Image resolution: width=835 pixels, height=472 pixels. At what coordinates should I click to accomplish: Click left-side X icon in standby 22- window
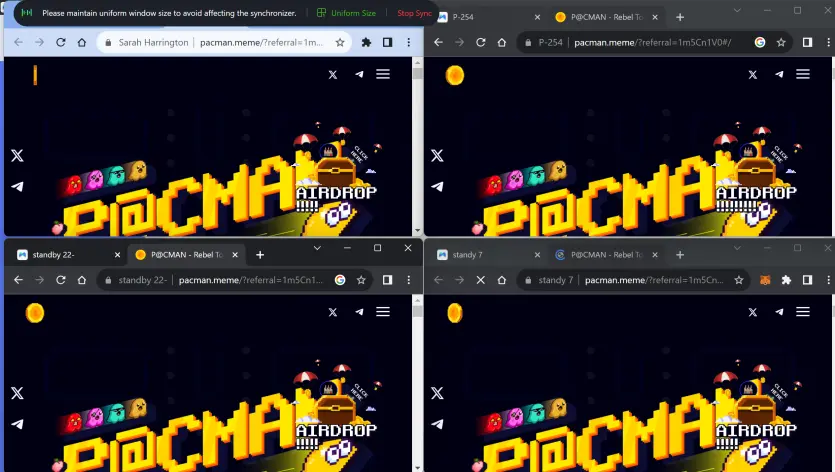[x=17, y=393]
